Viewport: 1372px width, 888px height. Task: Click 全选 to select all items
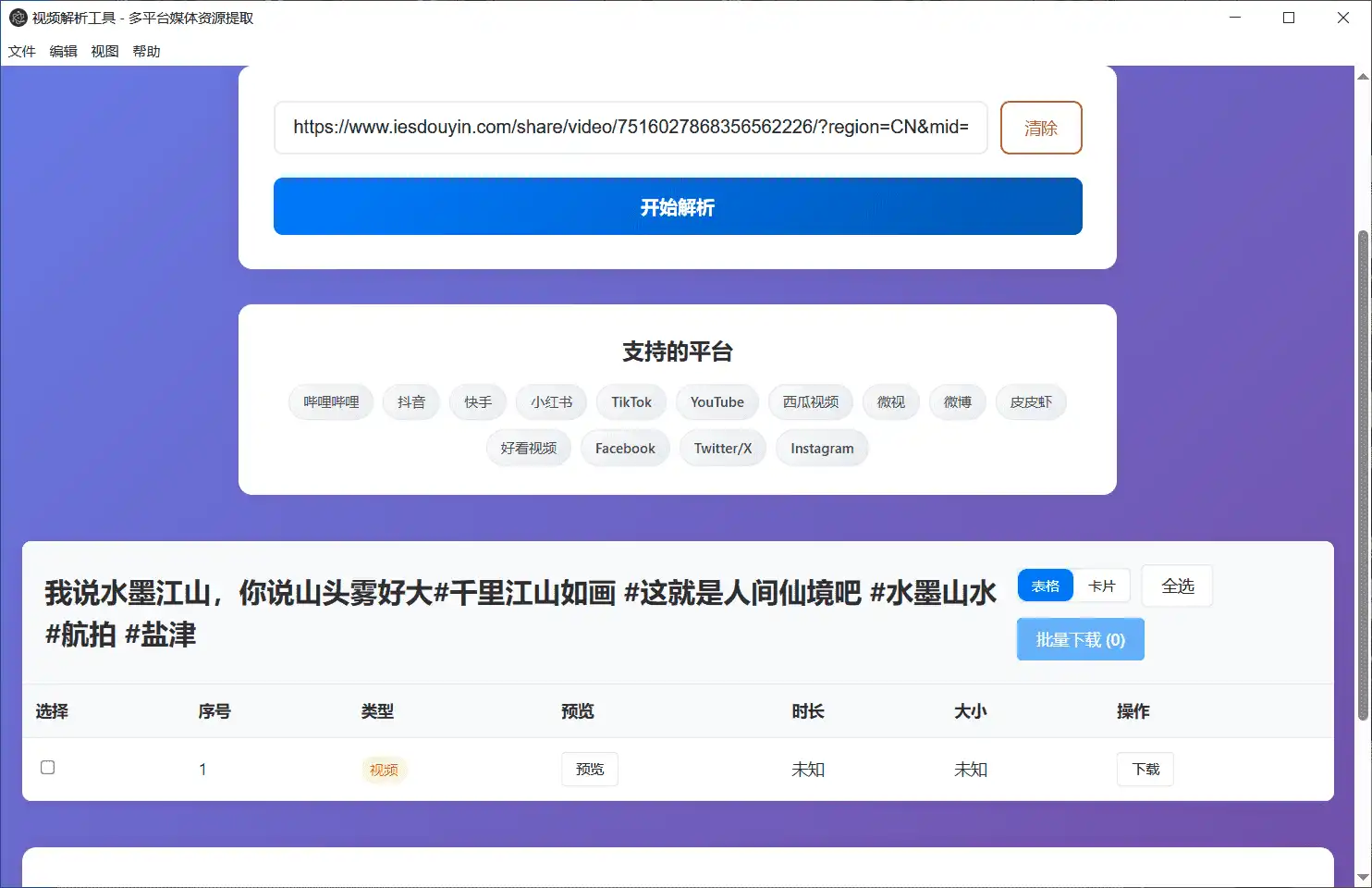(x=1177, y=585)
